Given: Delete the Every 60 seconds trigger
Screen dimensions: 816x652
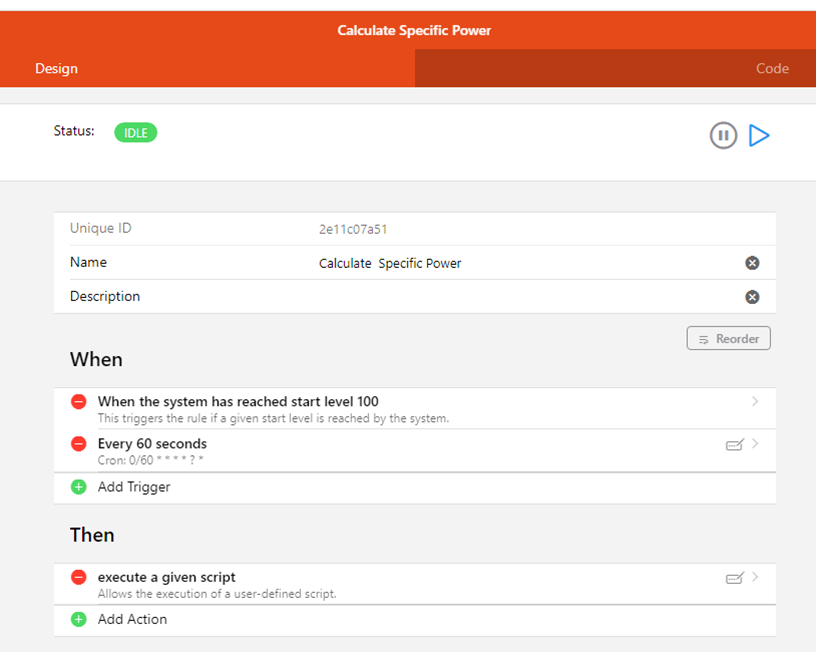Looking at the screenshot, I should pyautogui.click(x=79, y=444).
